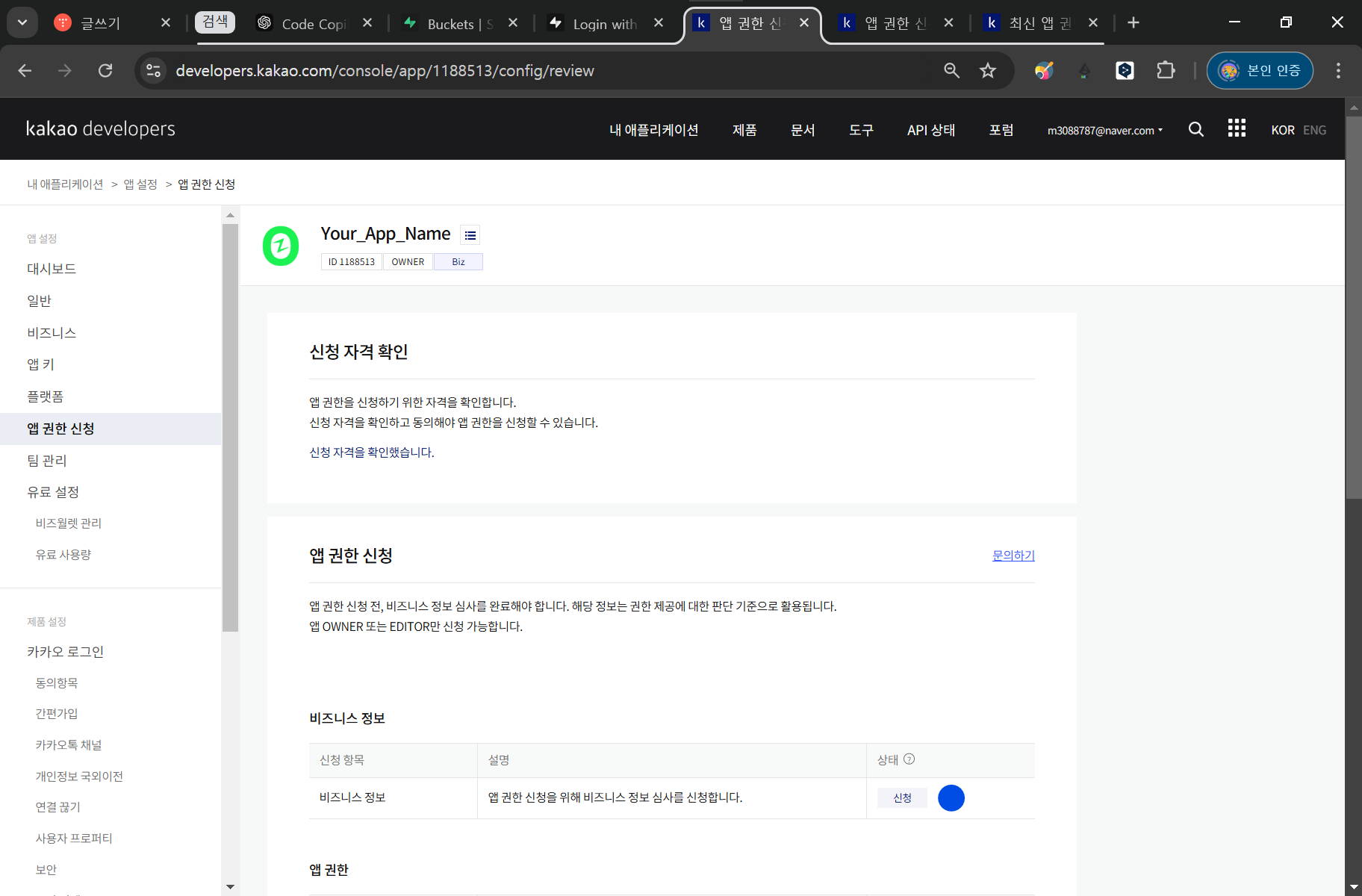Open the API 상태 menu
The image size is (1362, 896).
(931, 130)
